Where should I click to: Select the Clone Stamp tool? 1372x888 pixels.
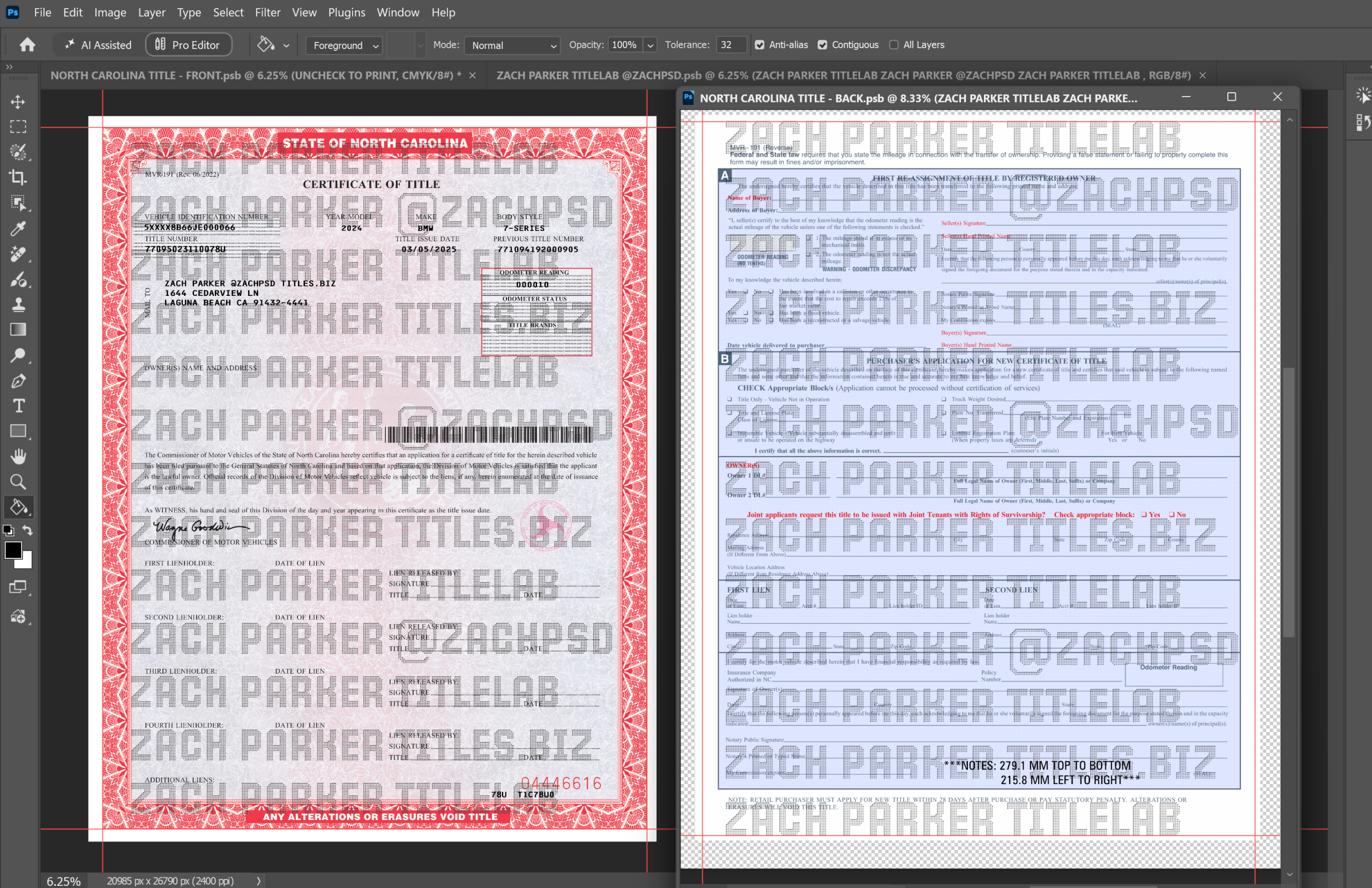[x=18, y=304]
